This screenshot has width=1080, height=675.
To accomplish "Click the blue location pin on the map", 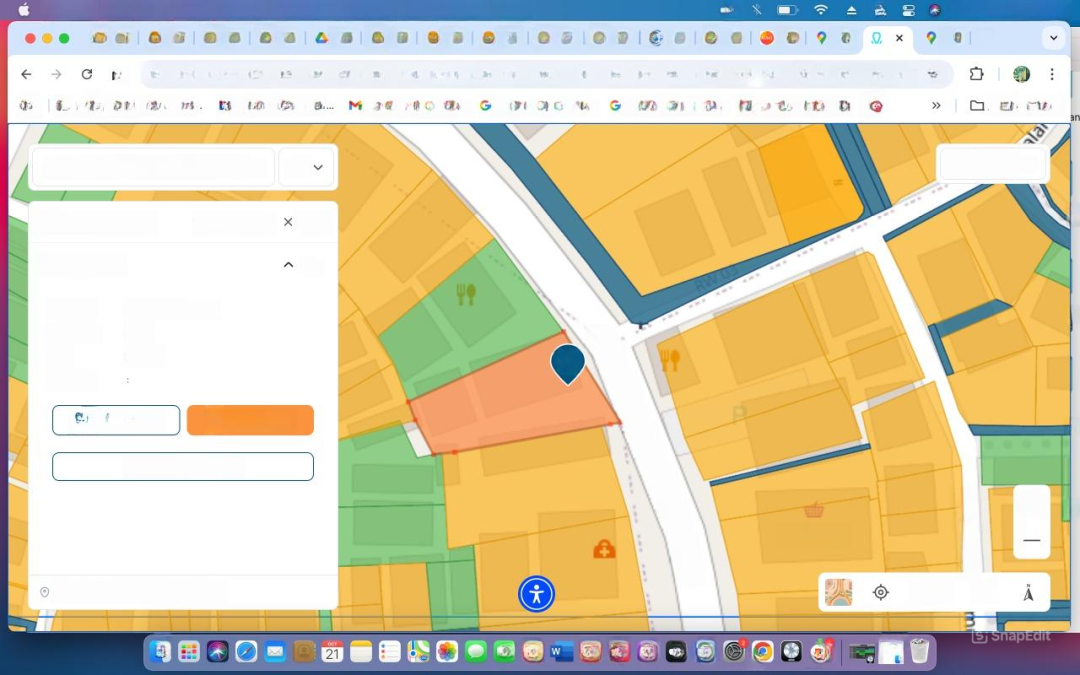I will [x=568, y=362].
